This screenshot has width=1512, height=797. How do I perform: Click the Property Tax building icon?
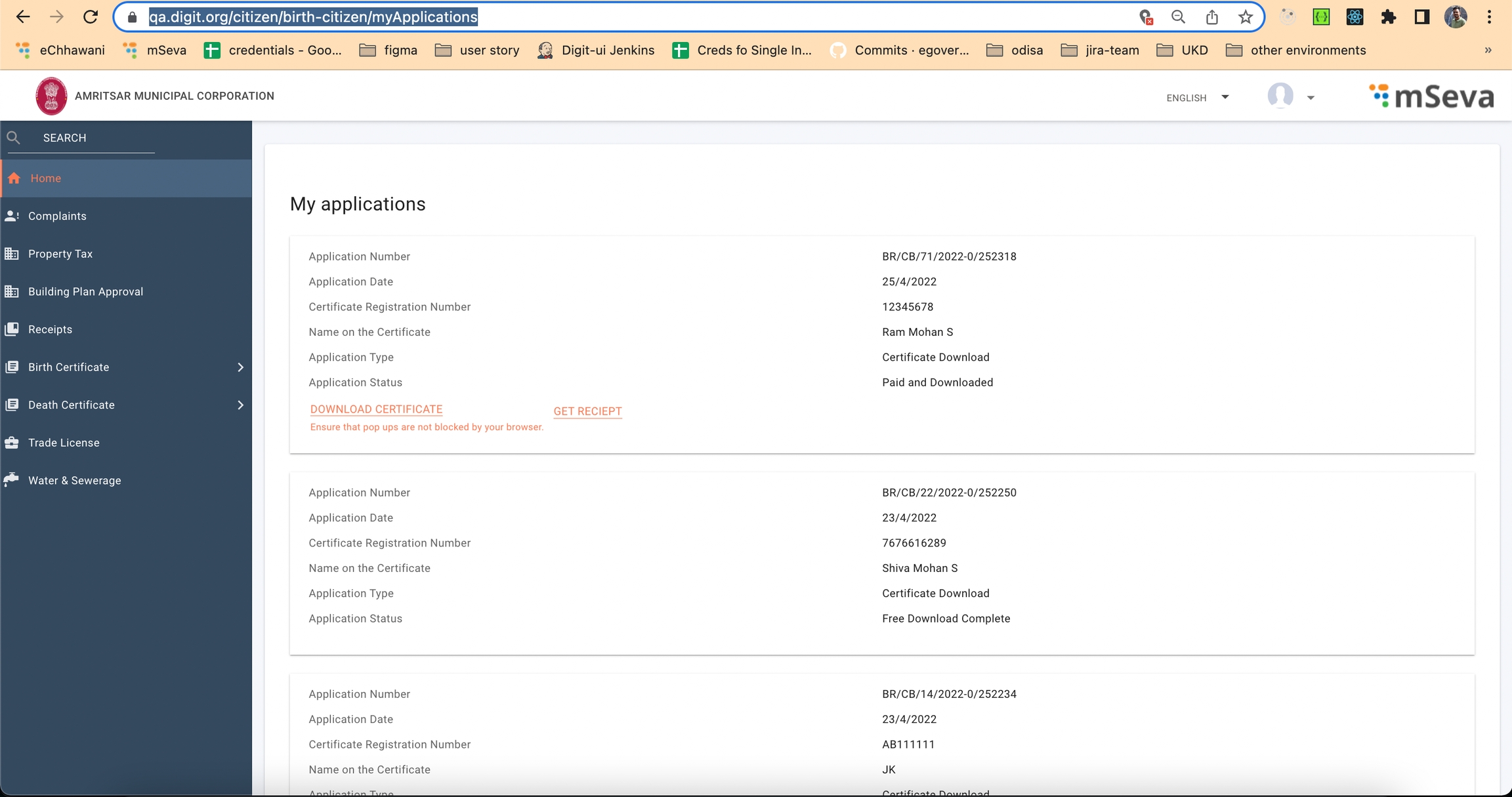coord(12,254)
